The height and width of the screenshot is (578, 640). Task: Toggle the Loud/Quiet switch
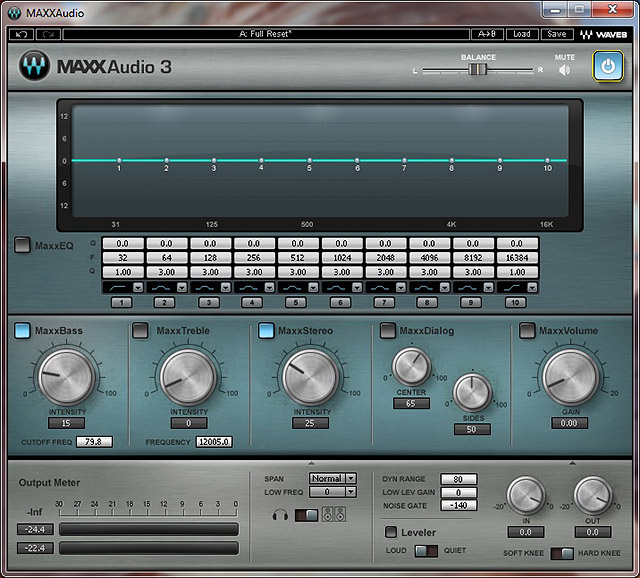(426, 551)
